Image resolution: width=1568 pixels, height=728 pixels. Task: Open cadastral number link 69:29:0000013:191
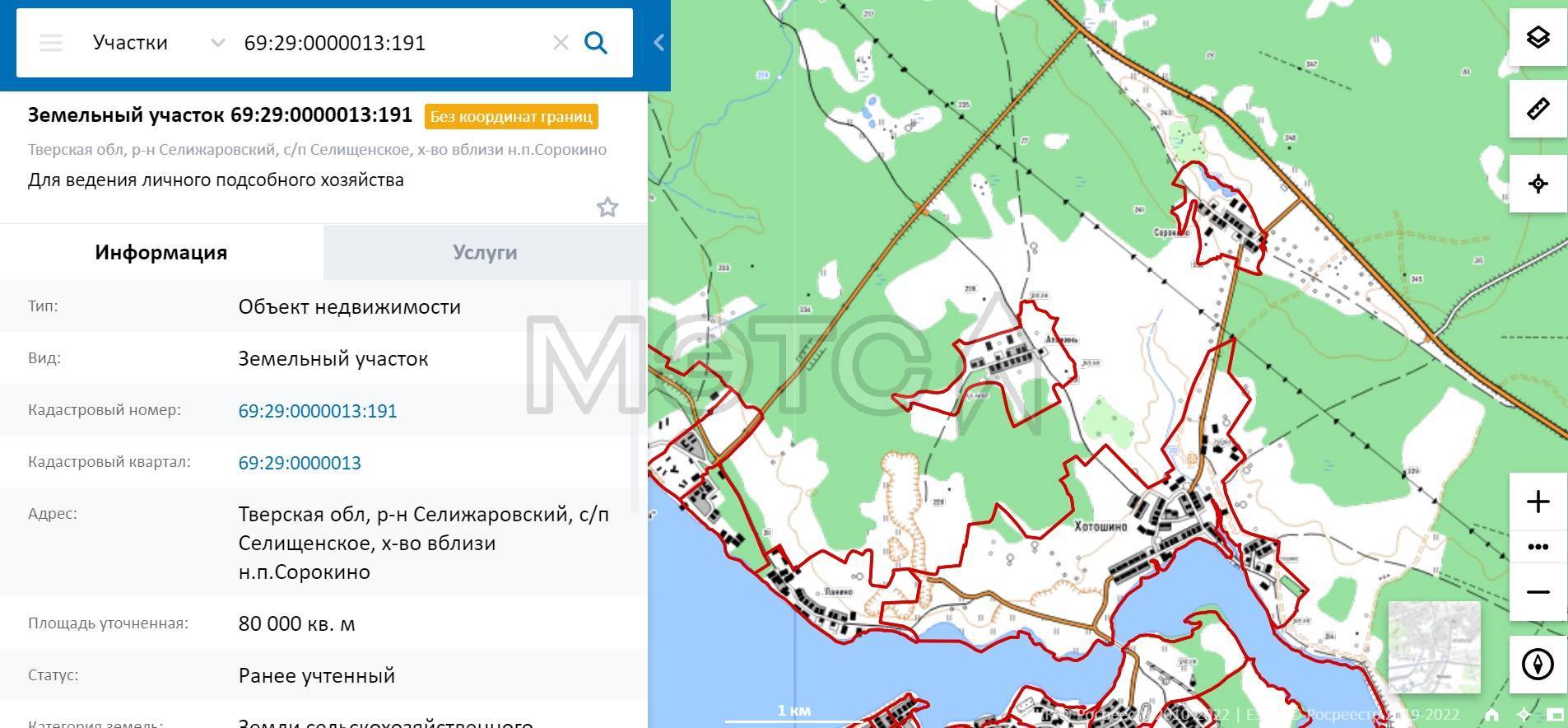coord(318,411)
